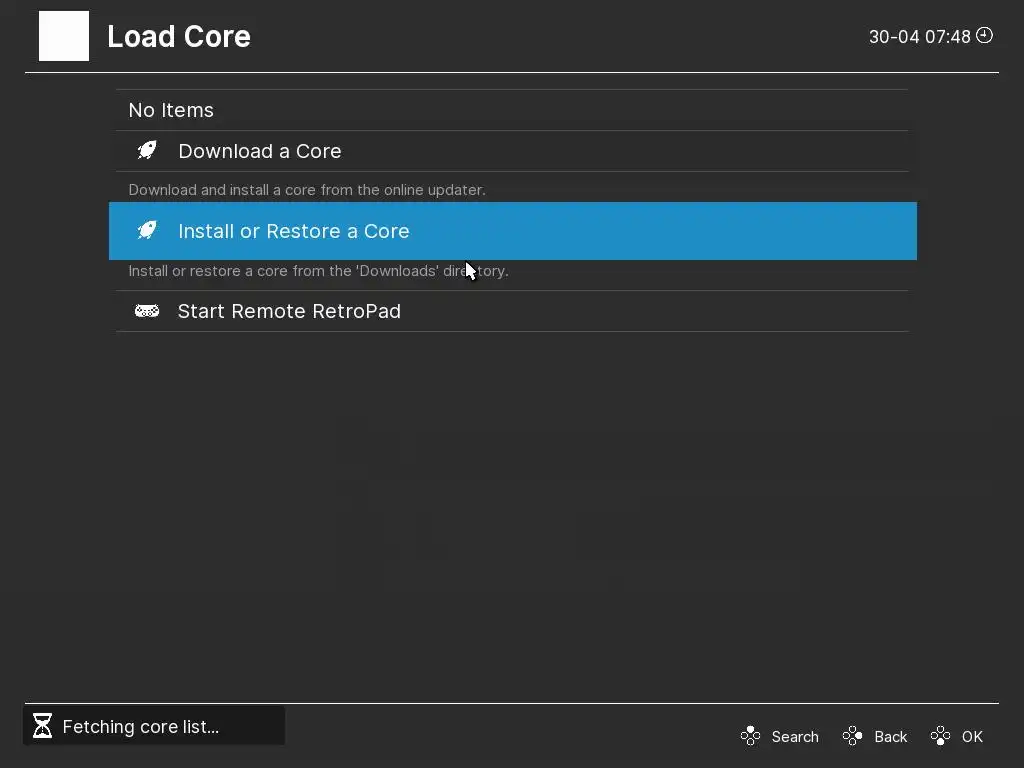Click the date and time display

(x=919, y=37)
